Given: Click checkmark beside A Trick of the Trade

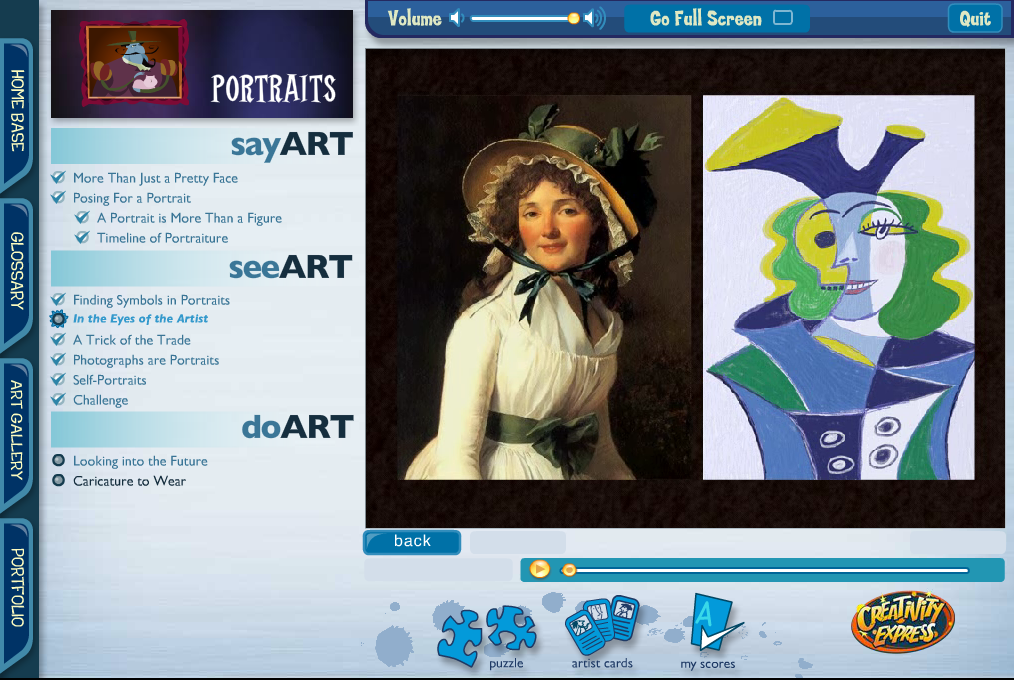Looking at the screenshot, I should click(x=58, y=339).
